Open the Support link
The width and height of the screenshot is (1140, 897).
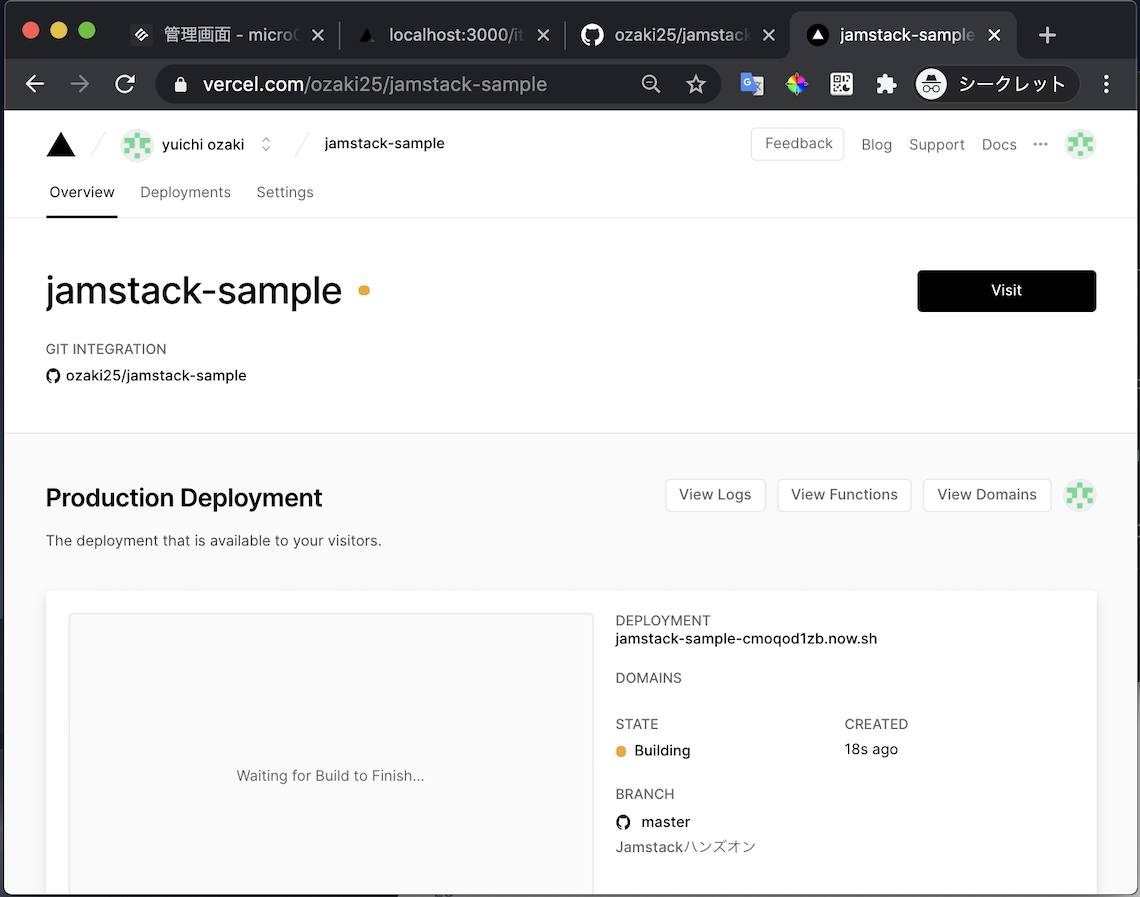click(x=936, y=145)
